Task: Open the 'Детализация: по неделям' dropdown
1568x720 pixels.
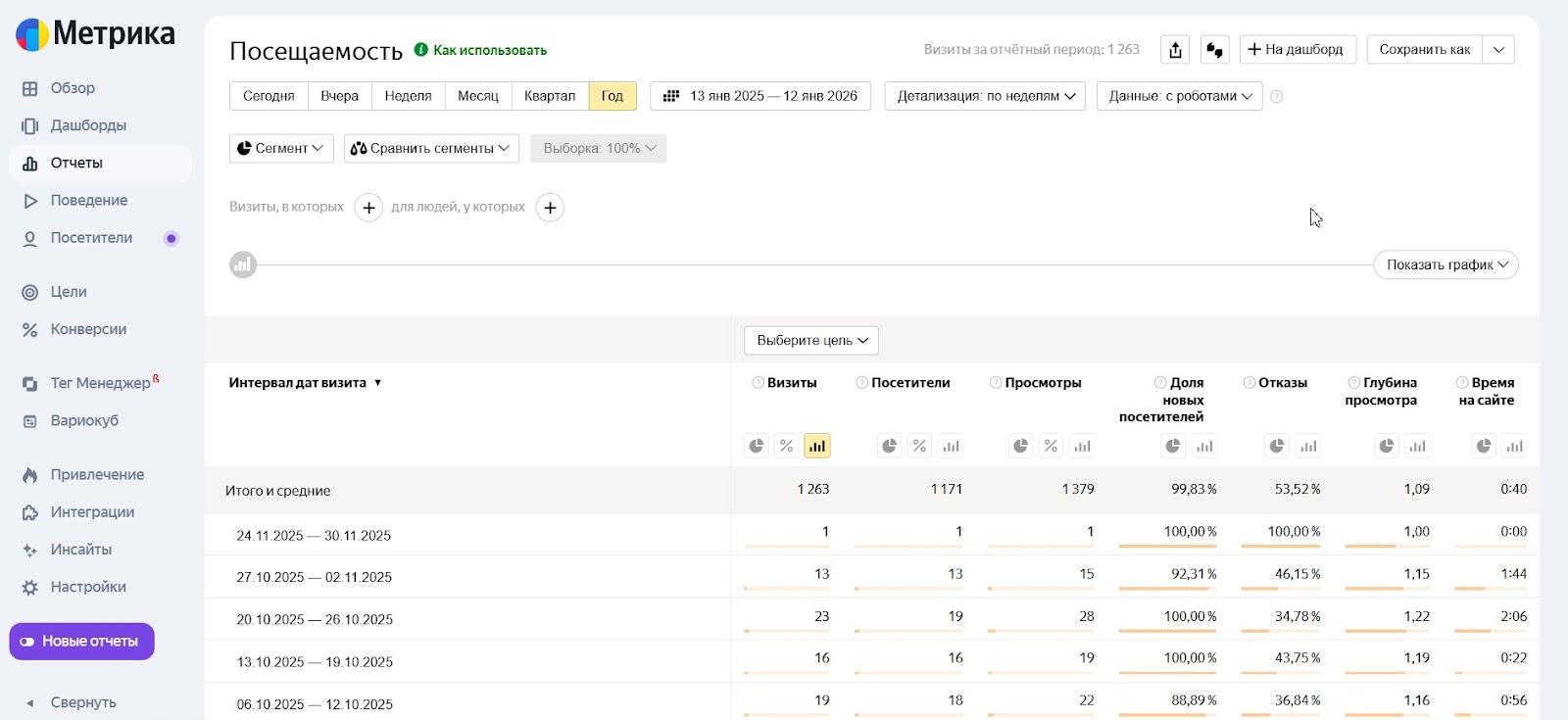Action: tap(985, 96)
